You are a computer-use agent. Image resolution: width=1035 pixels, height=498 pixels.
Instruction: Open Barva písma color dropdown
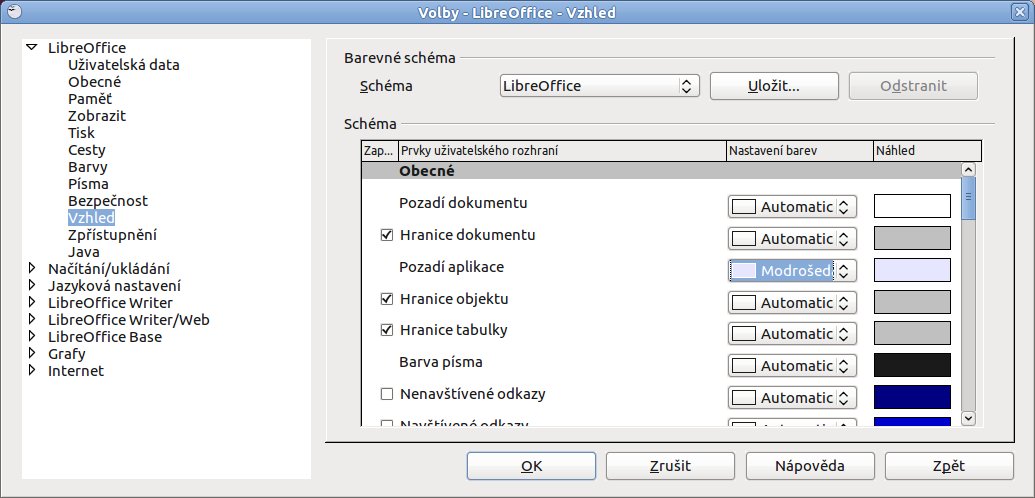792,365
